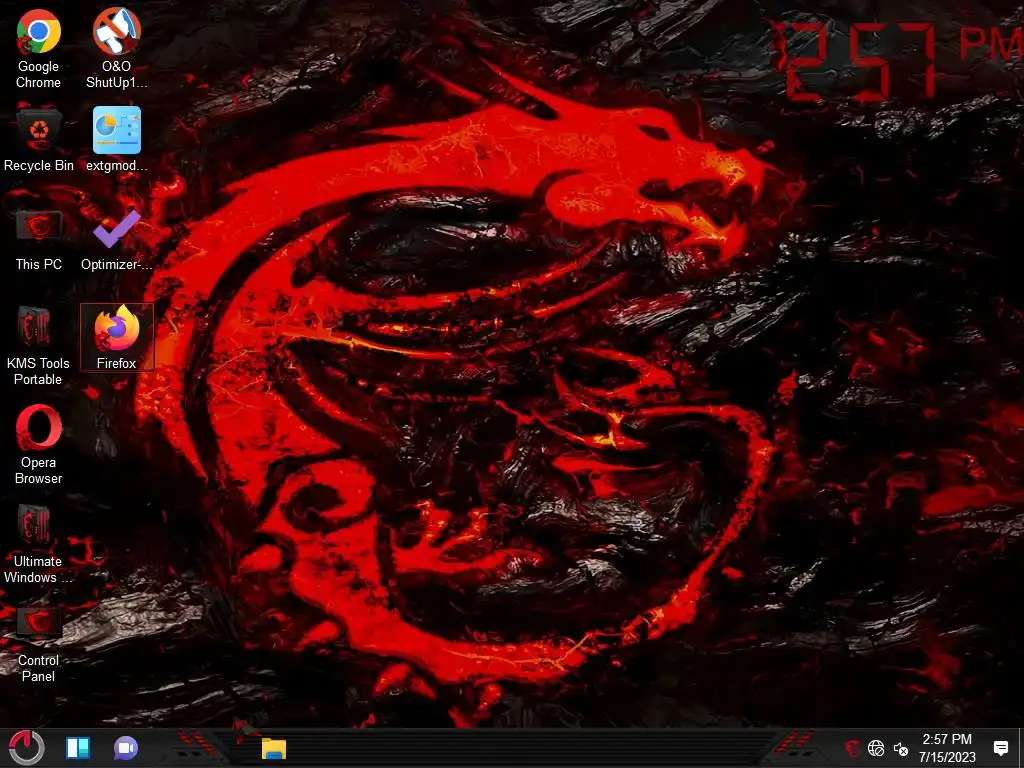Image resolution: width=1024 pixels, height=768 pixels.
Task: Open network globe status in tray
Action: click(x=876, y=748)
